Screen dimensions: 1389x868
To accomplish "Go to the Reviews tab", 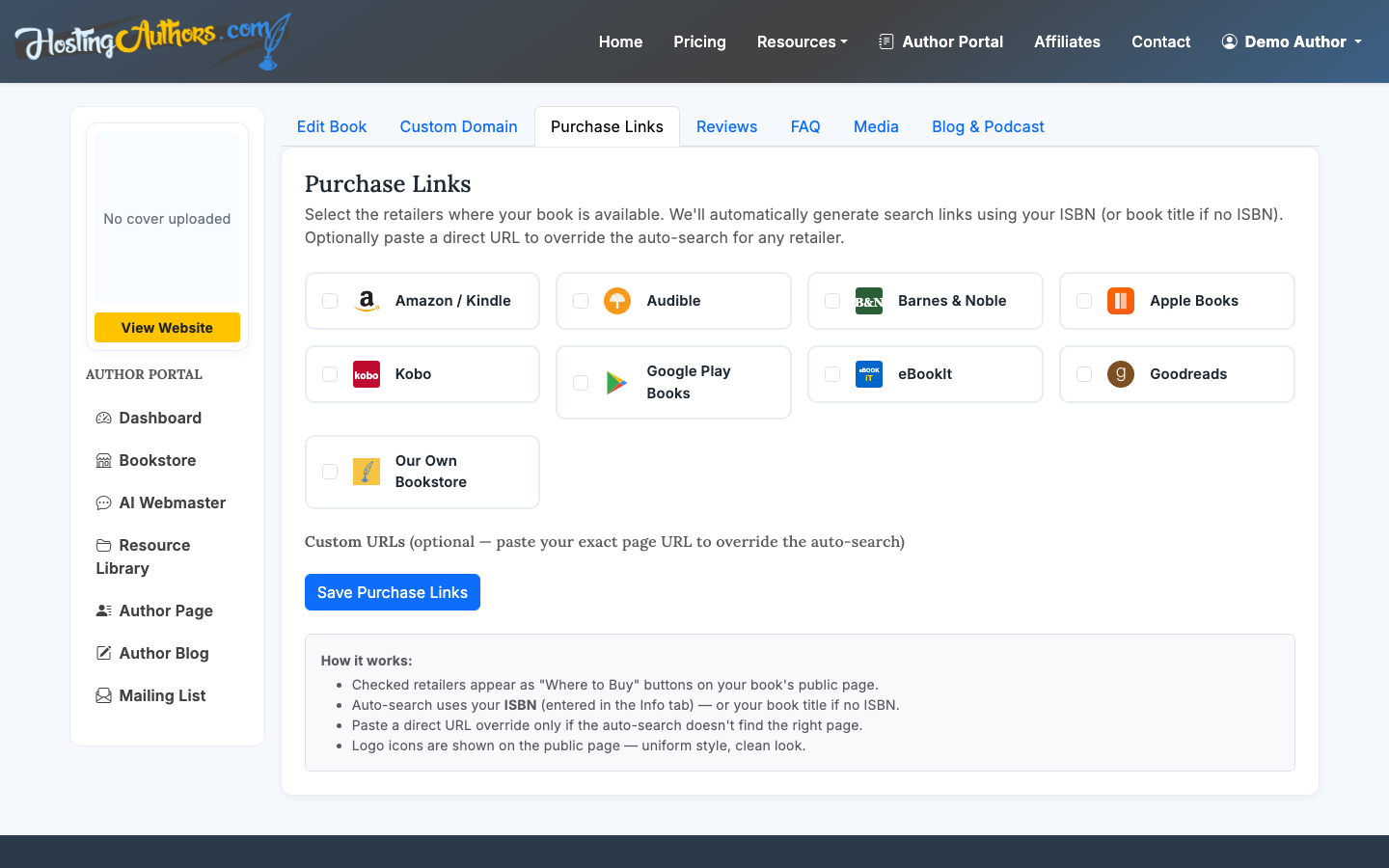I will click(x=727, y=126).
